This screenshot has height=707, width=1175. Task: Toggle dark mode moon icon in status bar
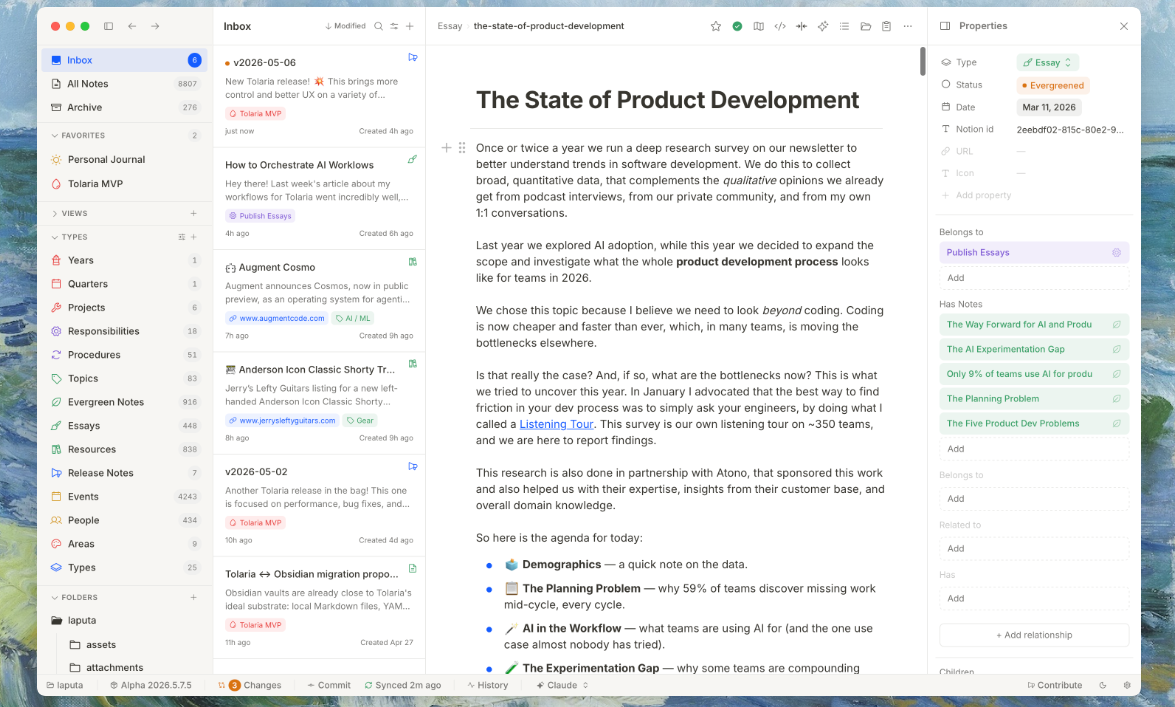(1103, 685)
